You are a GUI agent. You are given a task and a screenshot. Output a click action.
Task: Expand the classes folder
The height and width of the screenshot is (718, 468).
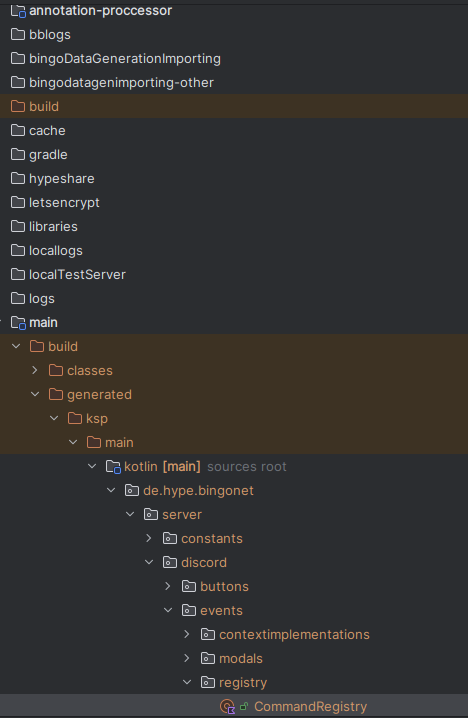[35, 370]
